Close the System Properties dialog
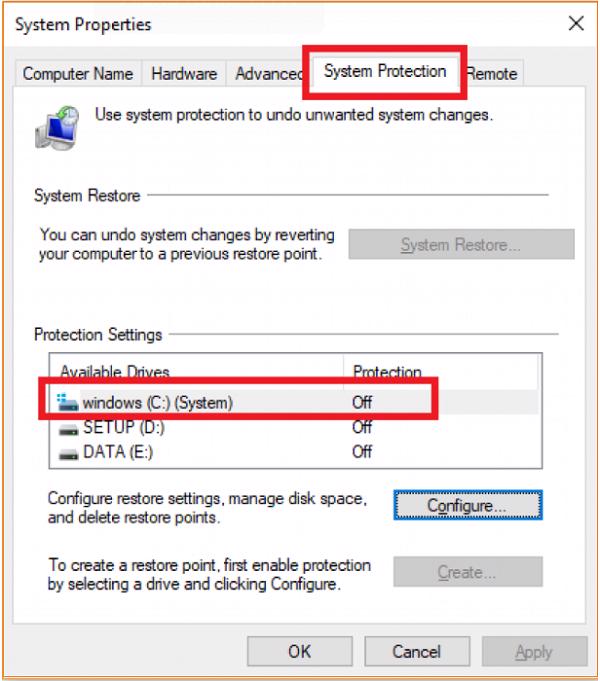 (x=575, y=23)
